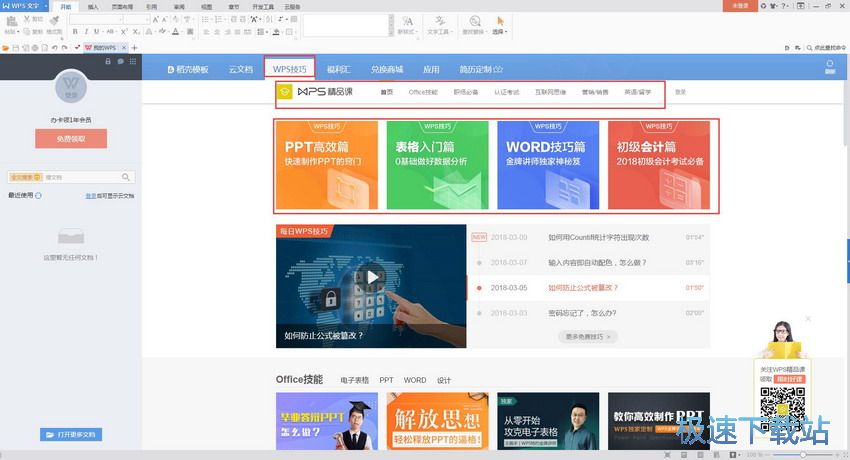Image resolution: width=850 pixels, height=460 pixels.
Task: Increase font size with the large A icon
Action: click(156, 20)
